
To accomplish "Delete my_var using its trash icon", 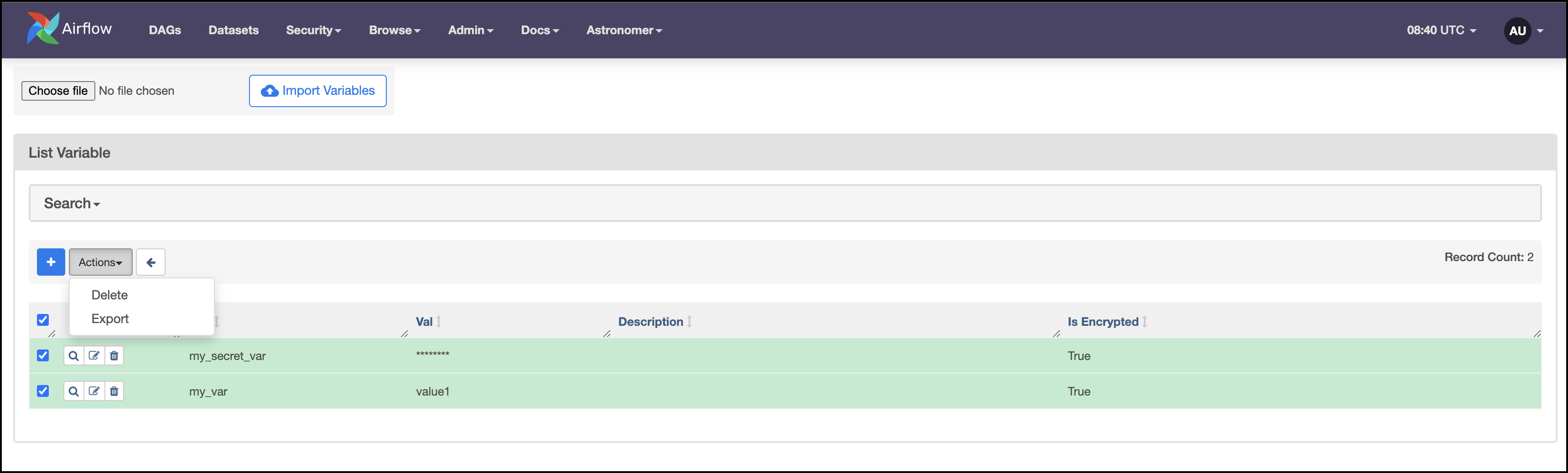I will tap(114, 391).
